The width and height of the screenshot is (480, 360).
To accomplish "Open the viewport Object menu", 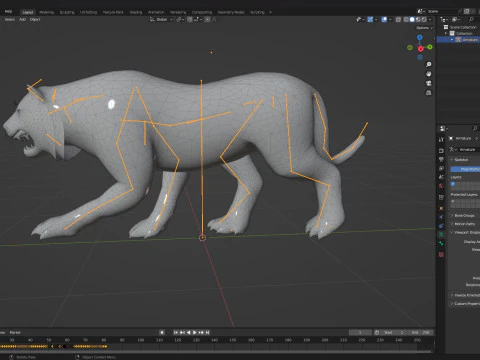I will tap(35, 19).
